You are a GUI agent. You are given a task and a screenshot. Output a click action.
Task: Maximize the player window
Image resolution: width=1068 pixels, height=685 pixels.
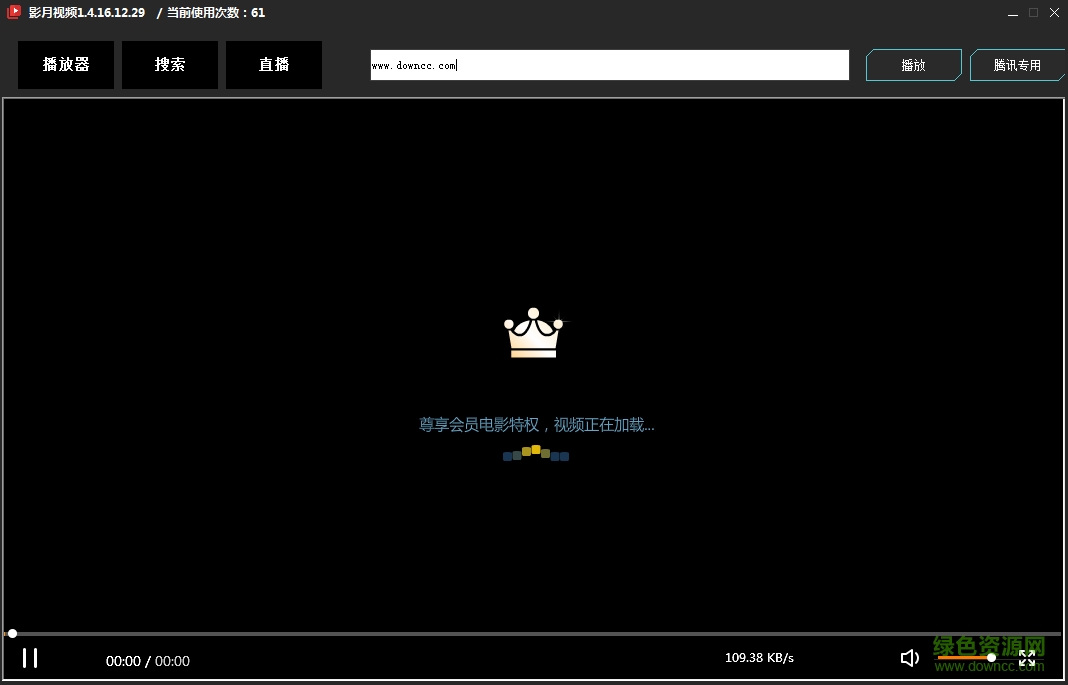1033,12
